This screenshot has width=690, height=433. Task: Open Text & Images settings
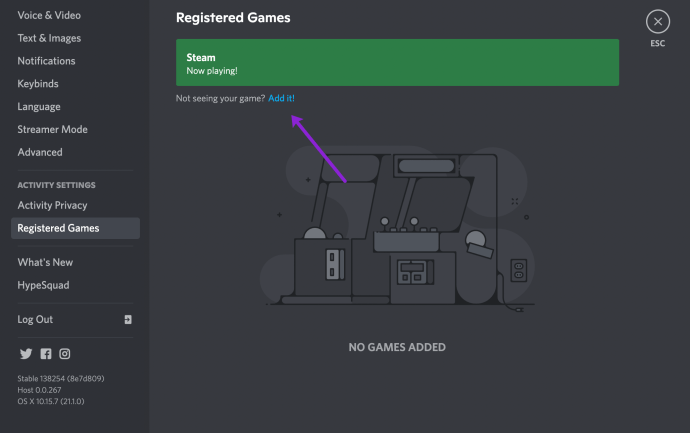[x=49, y=38]
